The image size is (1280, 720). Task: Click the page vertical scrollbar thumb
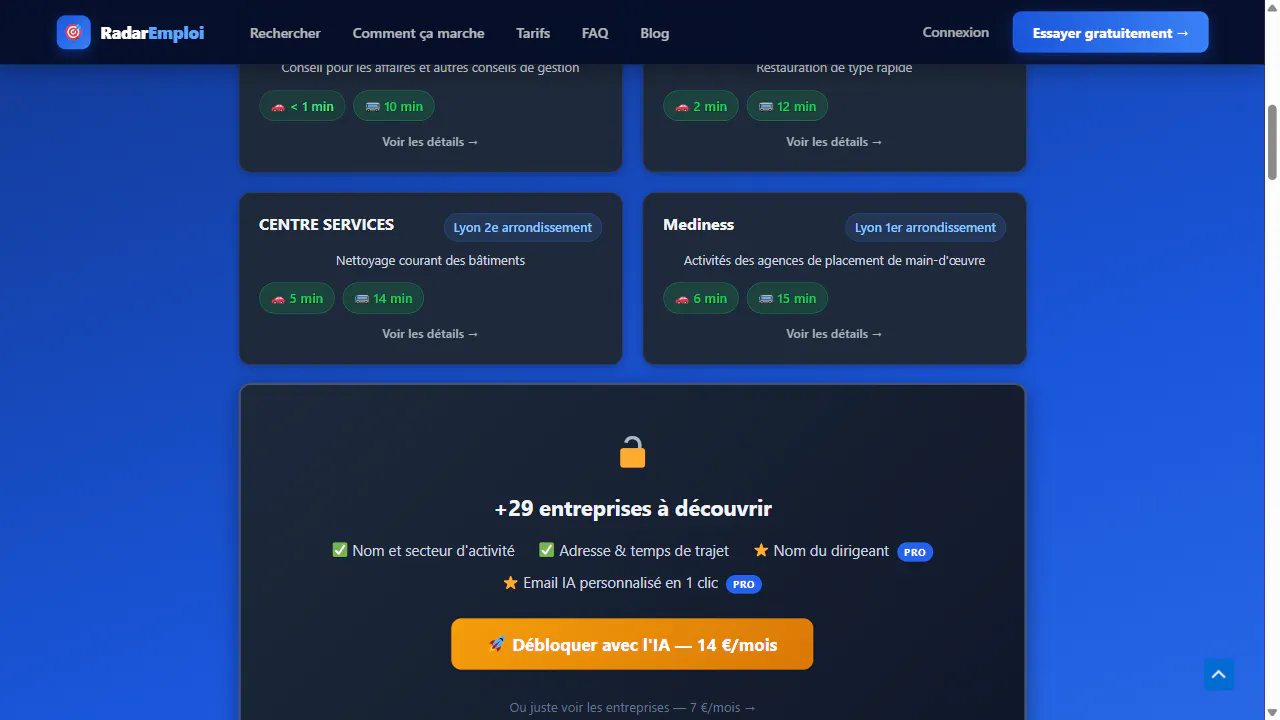[x=1272, y=142]
